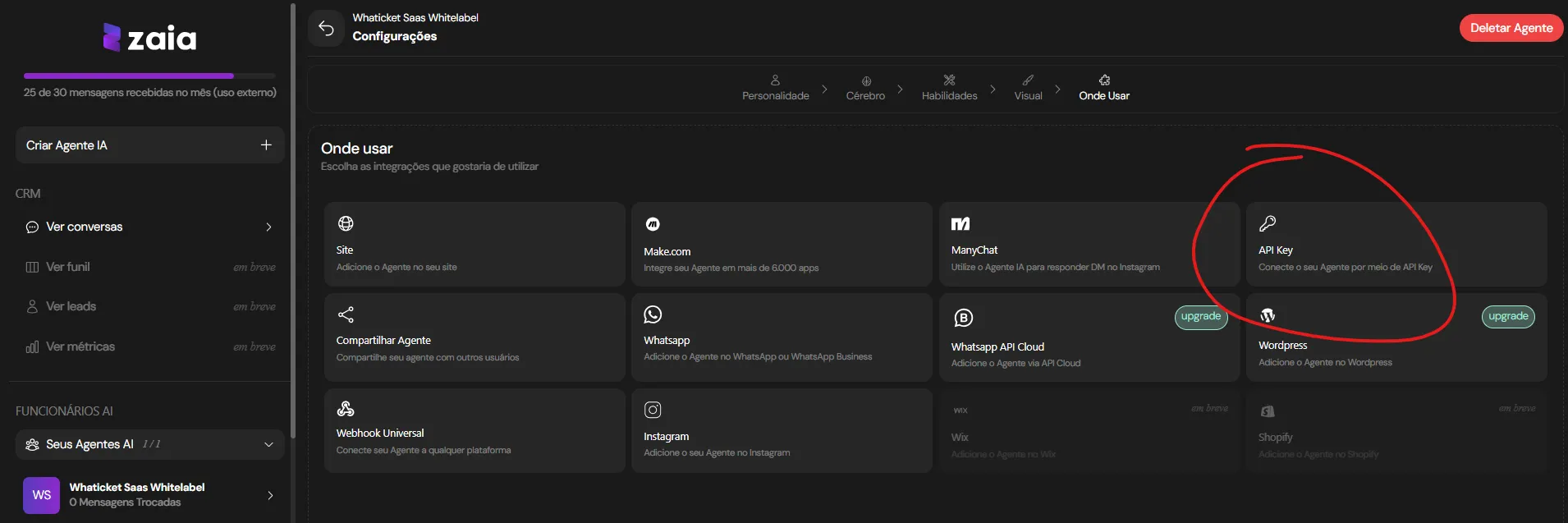
Task: Click the Wordpress logo icon
Action: coord(1268,315)
